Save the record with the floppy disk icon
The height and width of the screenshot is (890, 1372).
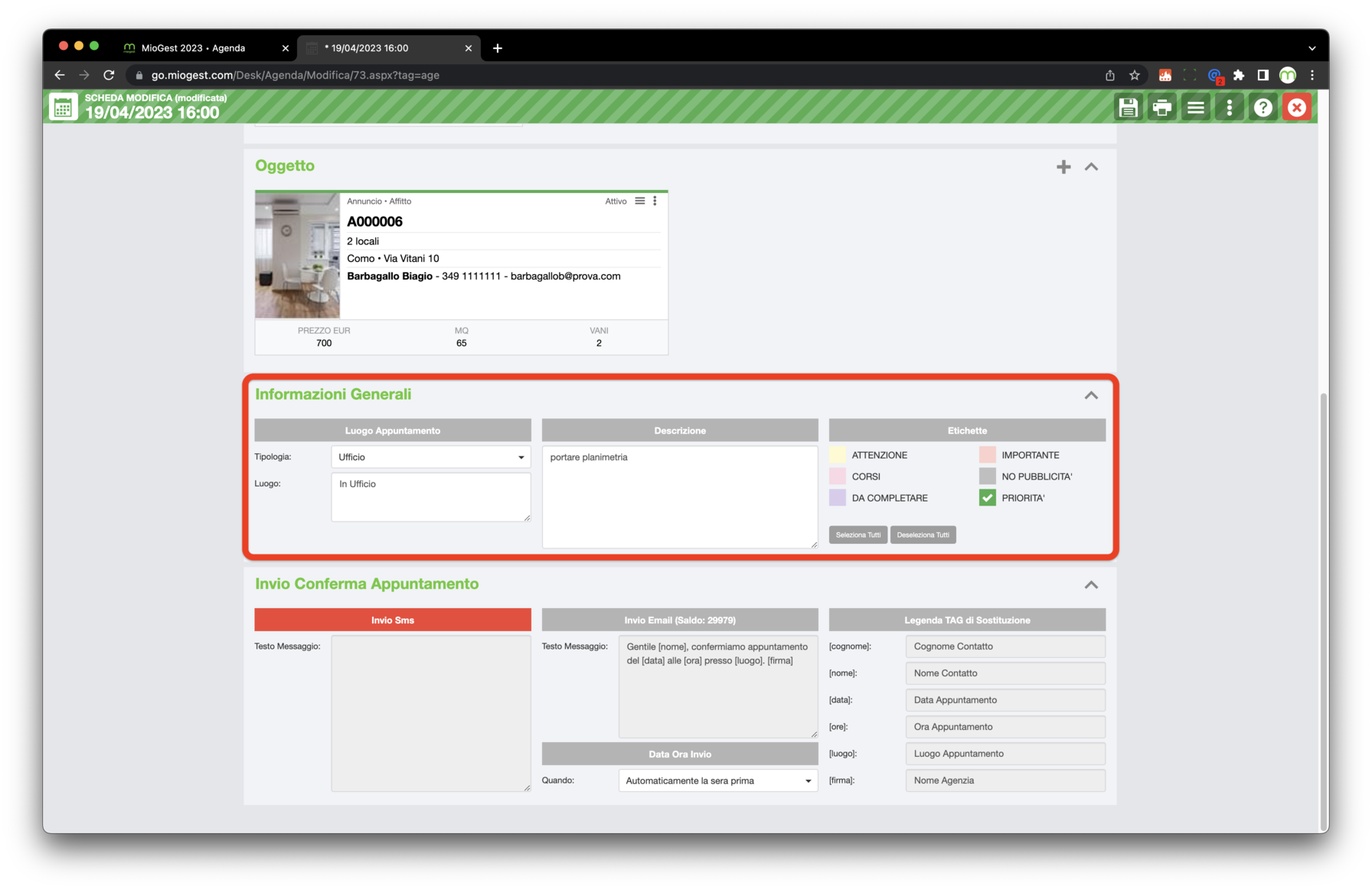tap(1128, 108)
